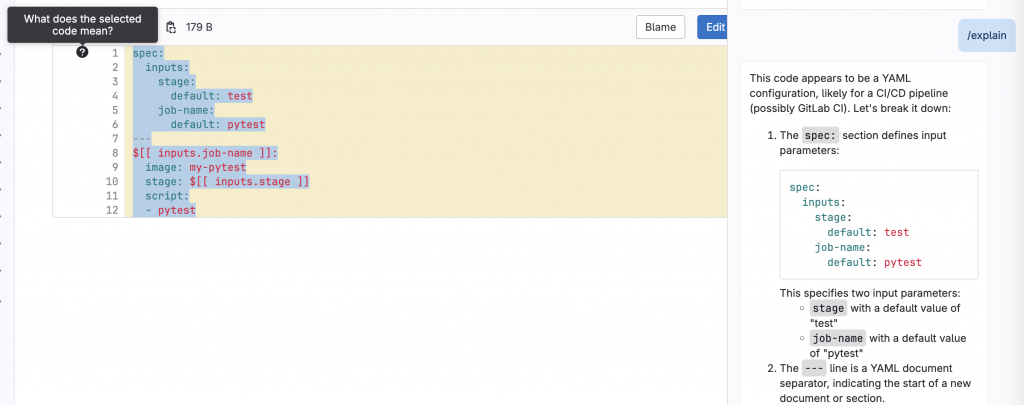The height and width of the screenshot is (405, 1024).
Task: Click the YAML code snippet block in chat
Action: [879, 225]
